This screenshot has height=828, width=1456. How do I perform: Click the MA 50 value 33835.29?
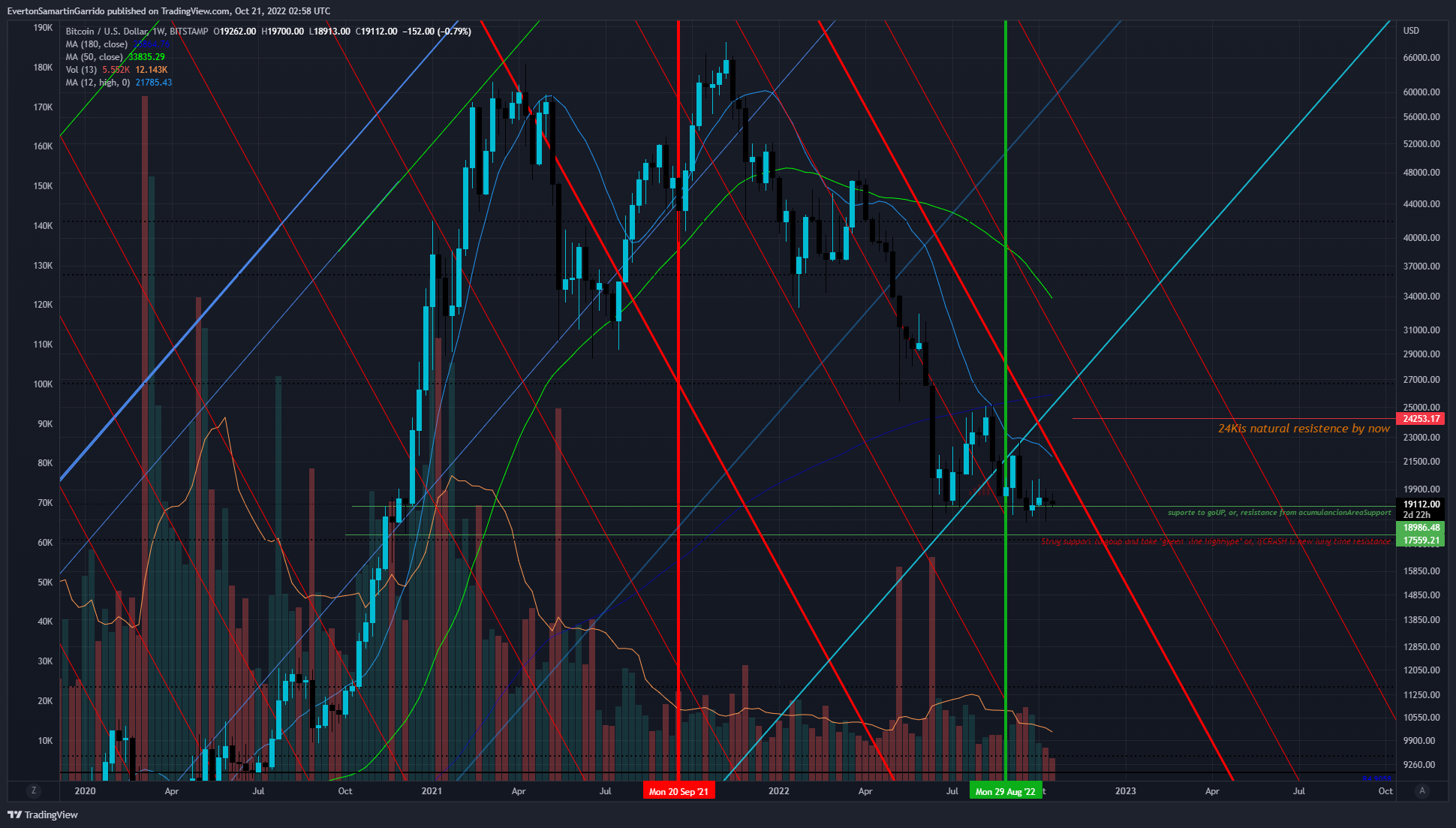click(146, 57)
